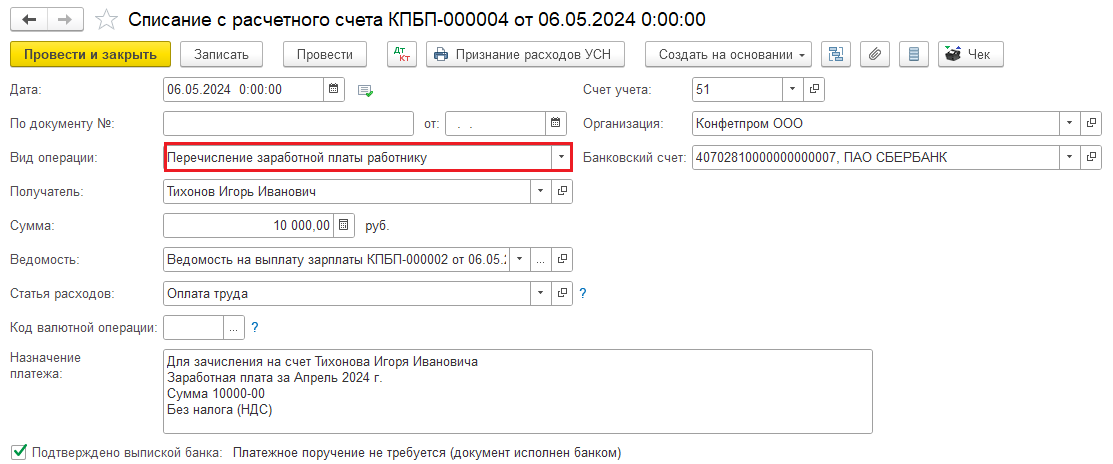Viewport: 1113px width, 464px height.
Task: Click the Записать button
Action: coord(221,55)
